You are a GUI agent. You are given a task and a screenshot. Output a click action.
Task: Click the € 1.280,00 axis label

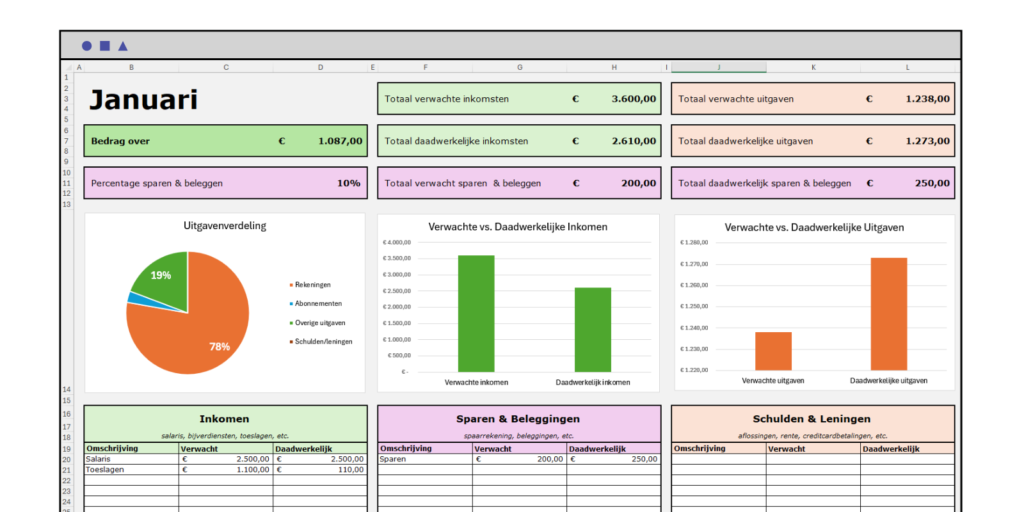click(694, 242)
